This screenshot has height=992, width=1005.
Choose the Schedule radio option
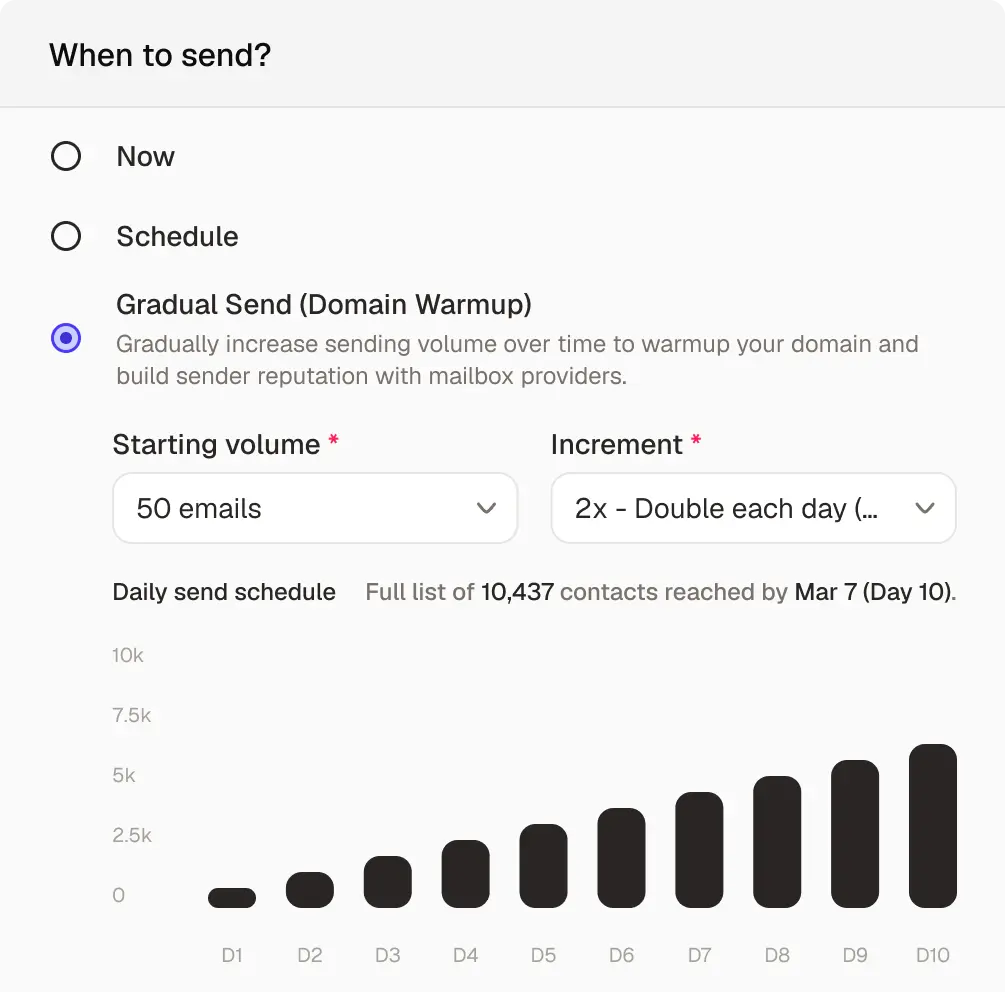[66, 237]
